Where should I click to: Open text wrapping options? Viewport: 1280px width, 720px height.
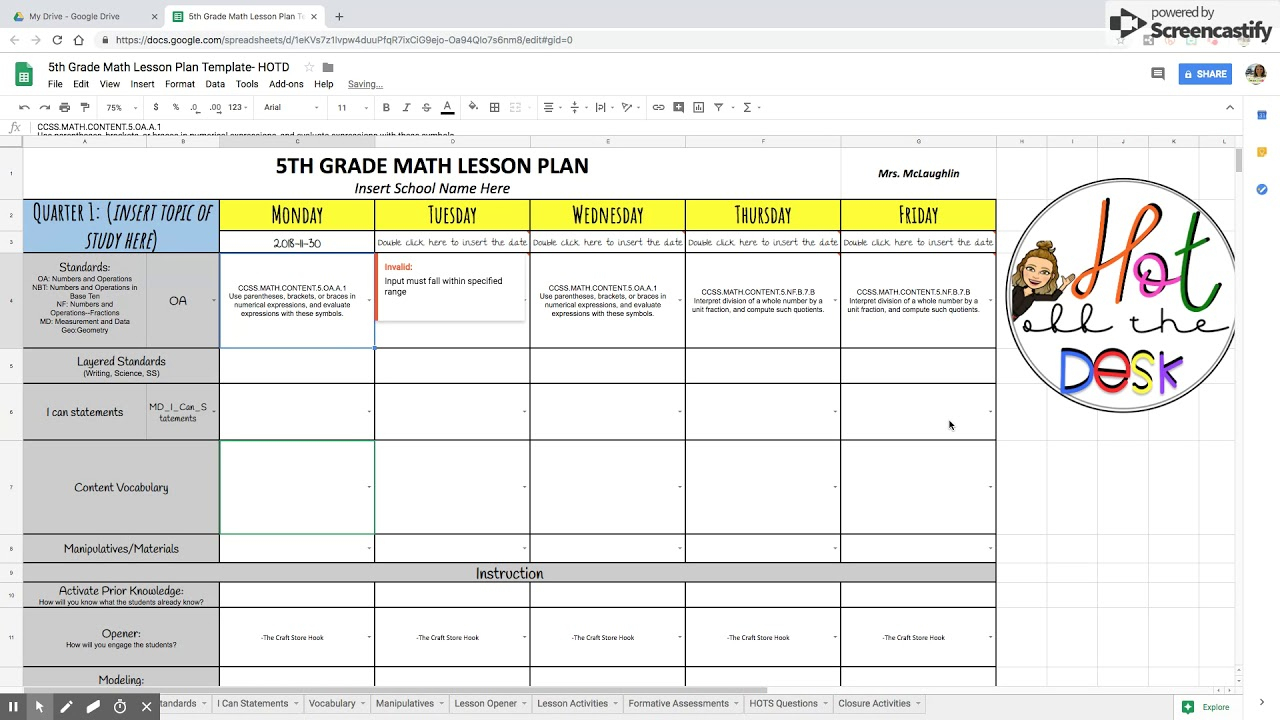pos(603,107)
